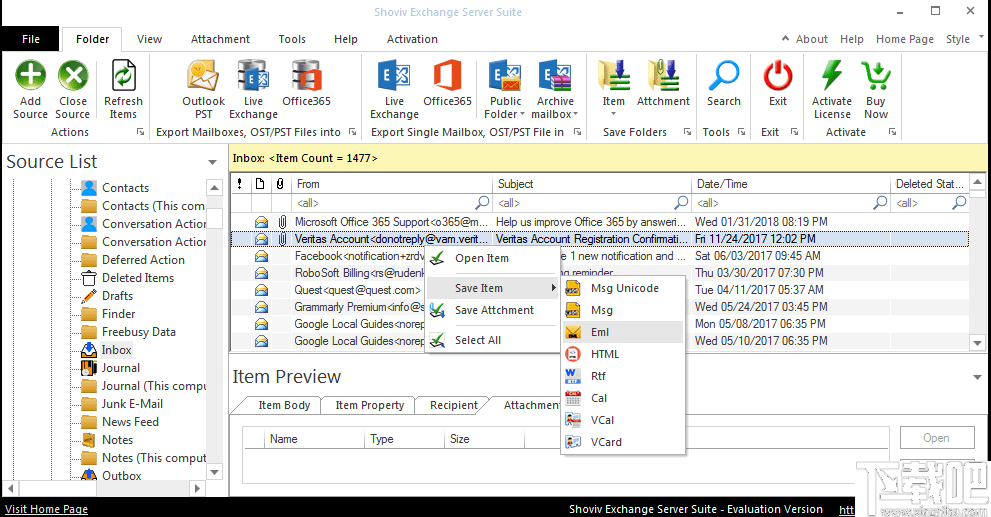The width and height of the screenshot is (991, 517).
Task: Open the Search tool
Action: pos(724,75)
